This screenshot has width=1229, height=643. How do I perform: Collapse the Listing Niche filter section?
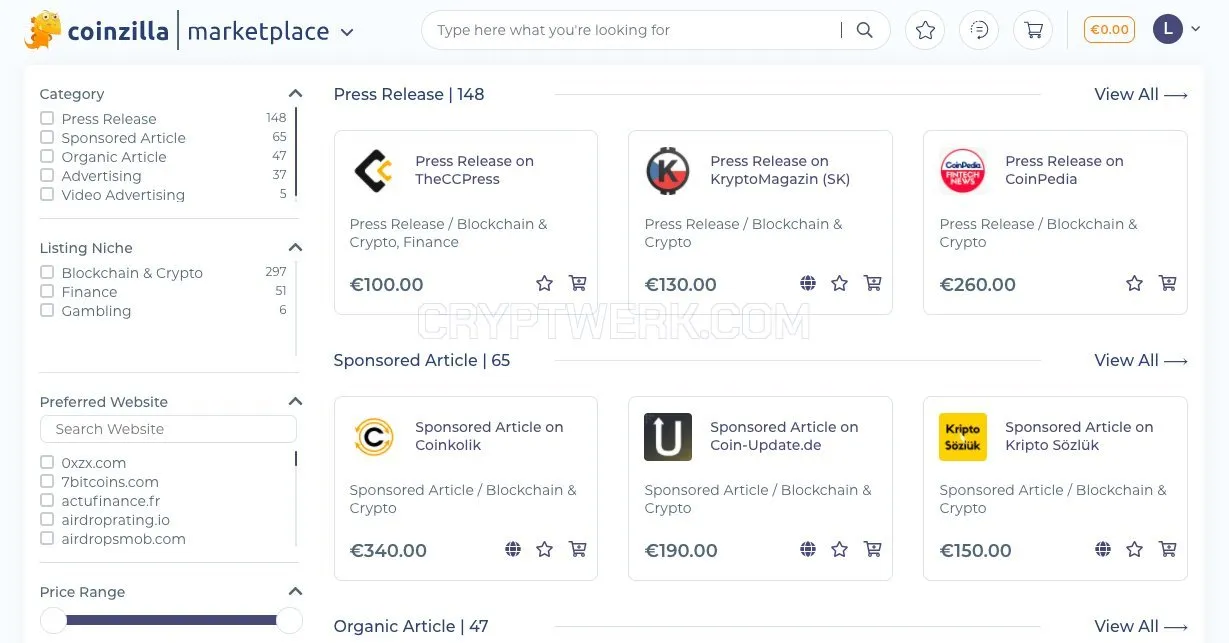pyautogui.click(x=295, y=247)
